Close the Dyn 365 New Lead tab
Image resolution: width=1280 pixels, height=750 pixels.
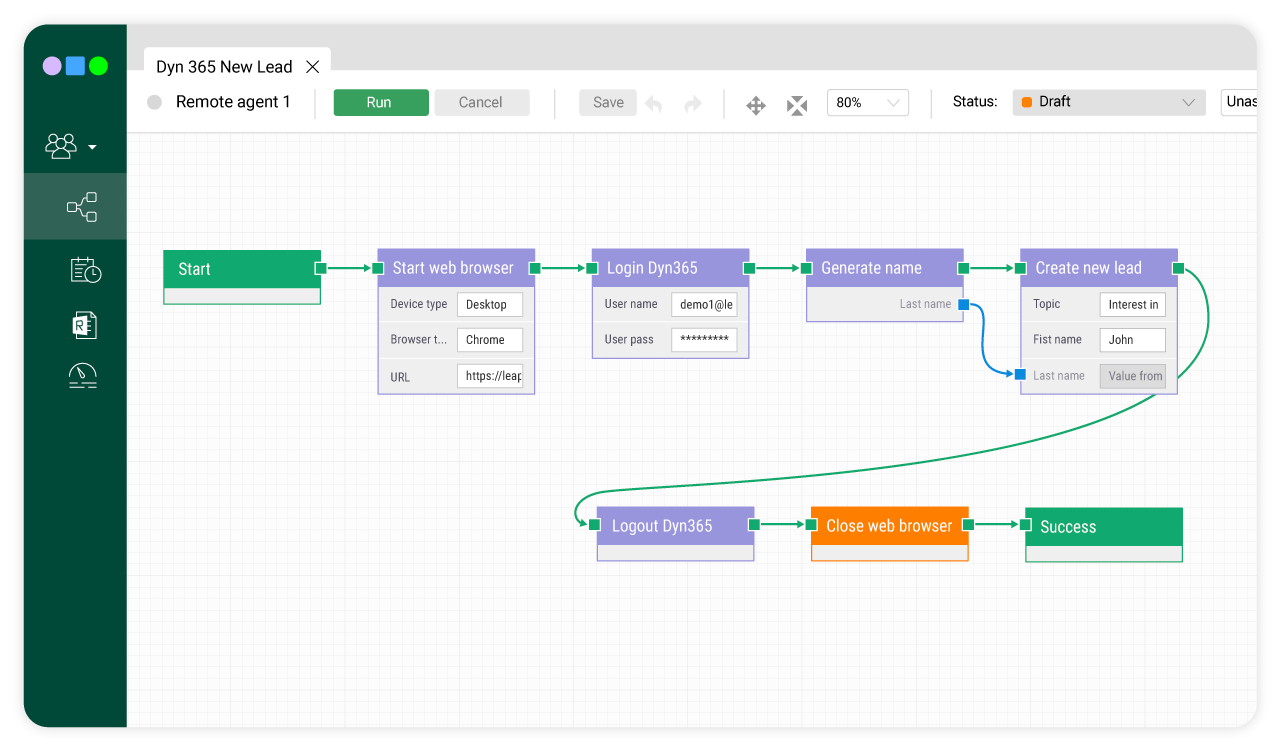coord(312,66)
